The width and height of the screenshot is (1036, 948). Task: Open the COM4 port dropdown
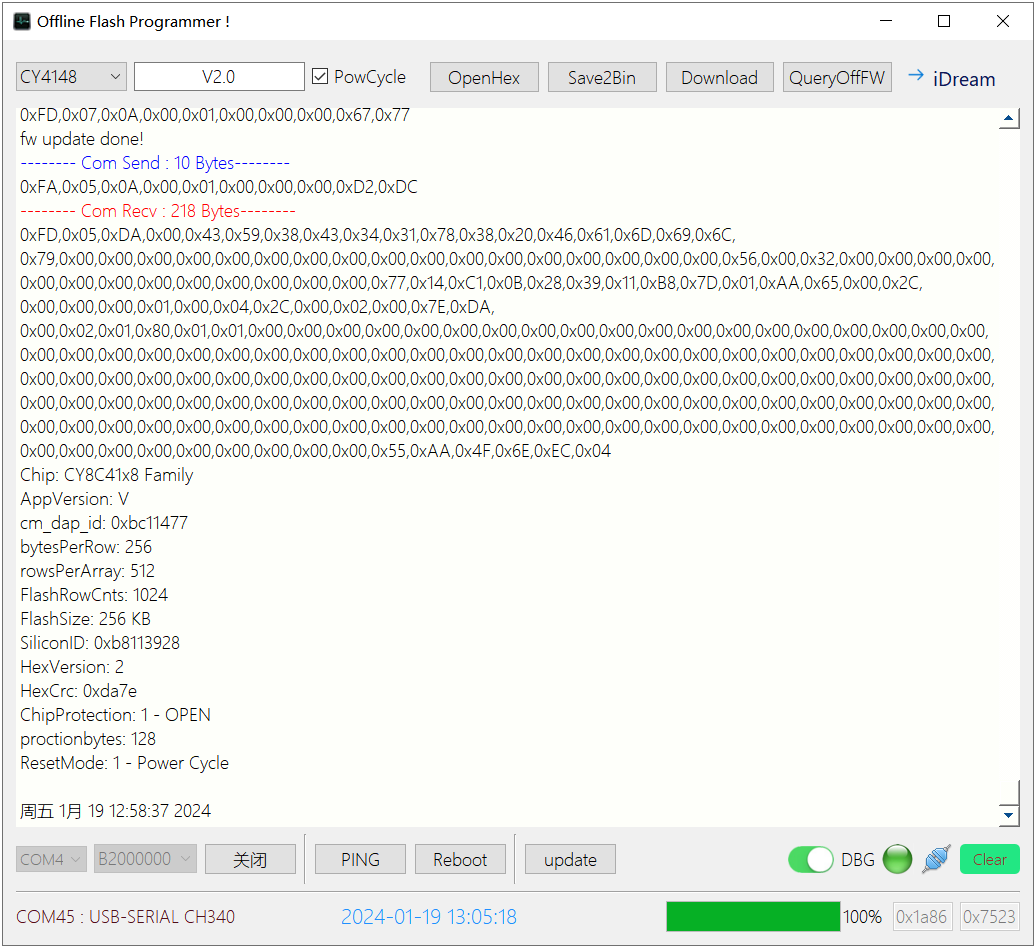[51, 859]
